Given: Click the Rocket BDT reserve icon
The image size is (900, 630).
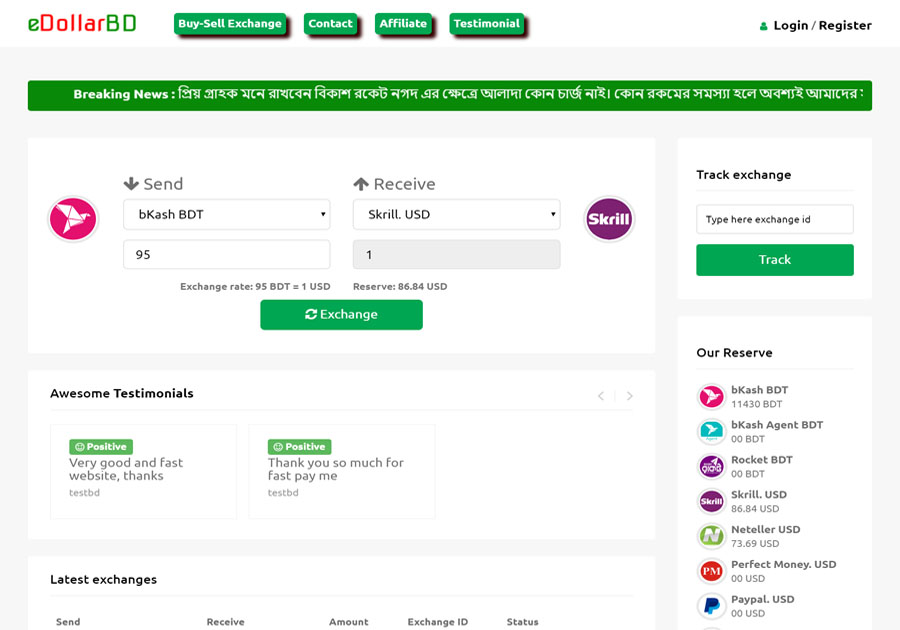Looking at the screenshot, I should point(711,467).
